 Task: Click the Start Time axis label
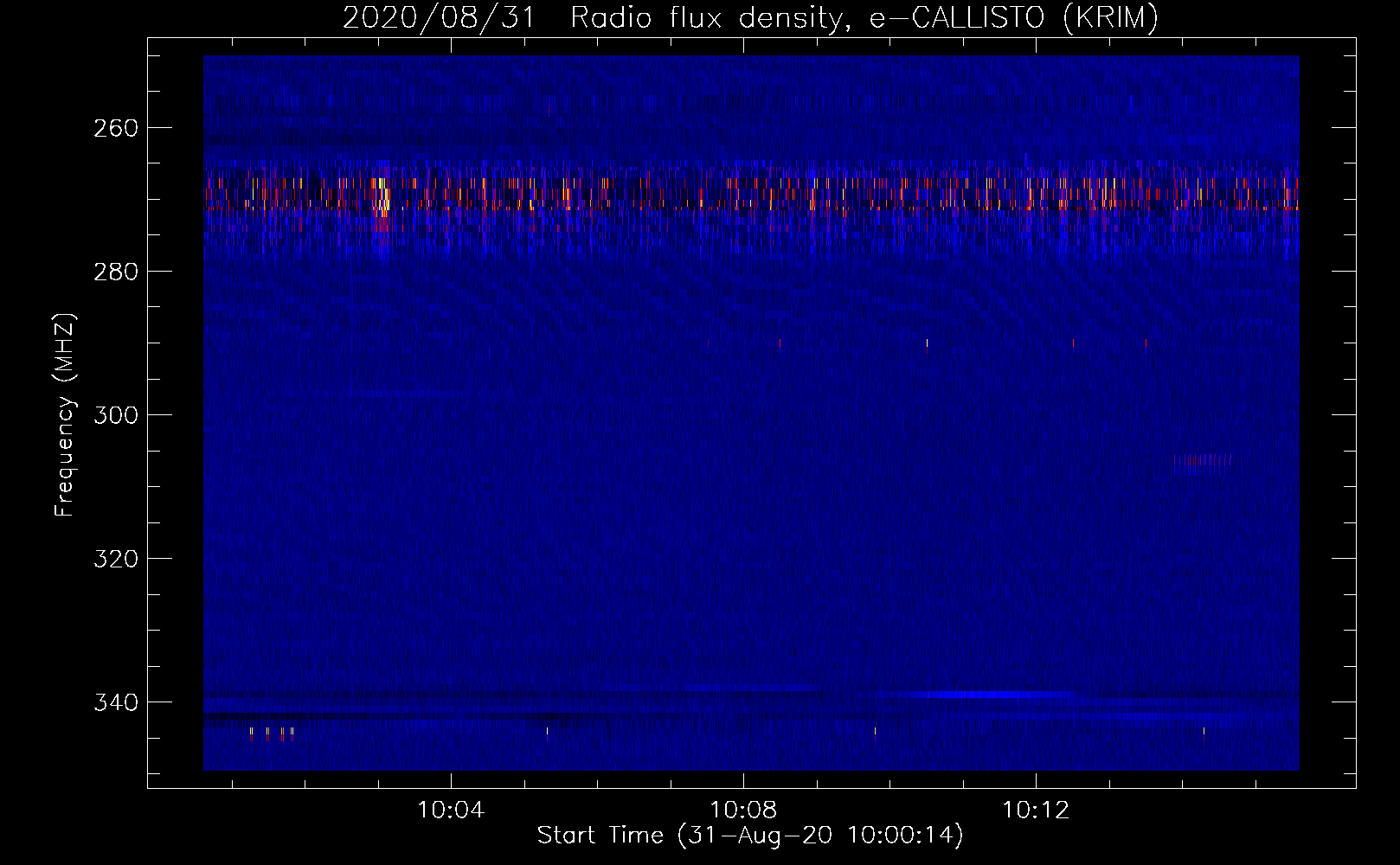pyautogui.click(x=750, y=836)
